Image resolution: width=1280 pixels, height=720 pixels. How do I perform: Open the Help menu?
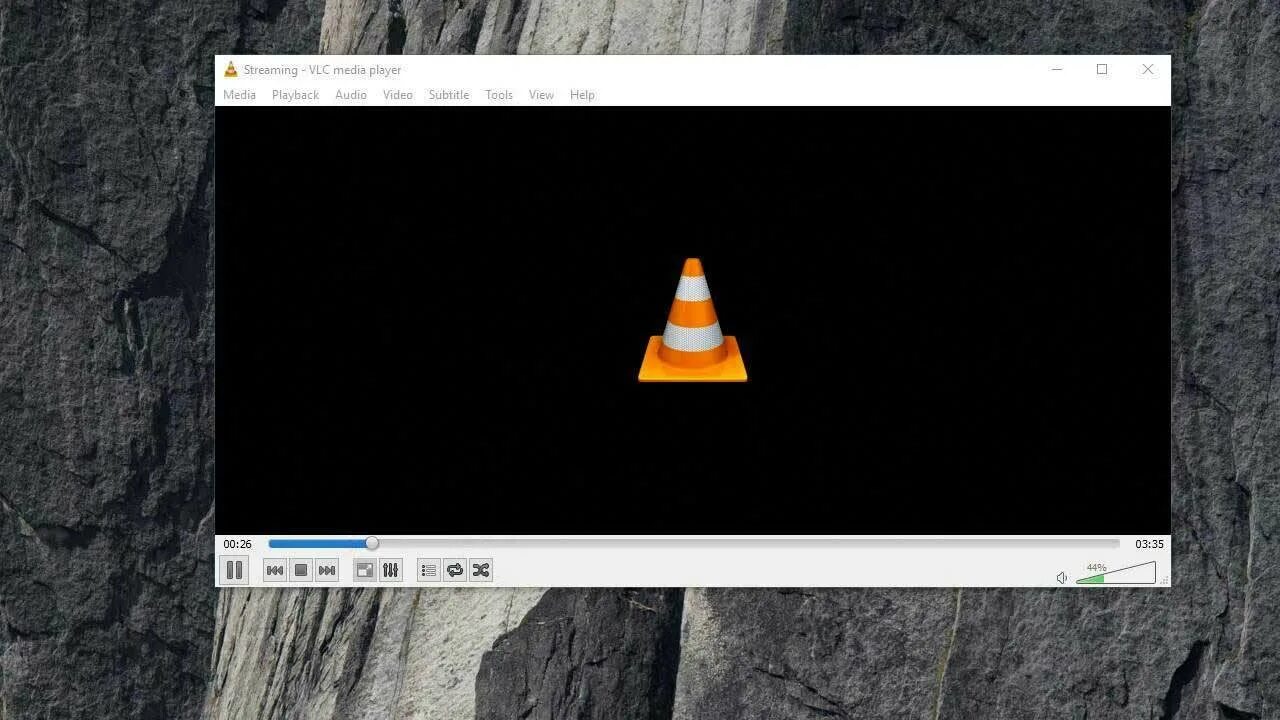582,95
